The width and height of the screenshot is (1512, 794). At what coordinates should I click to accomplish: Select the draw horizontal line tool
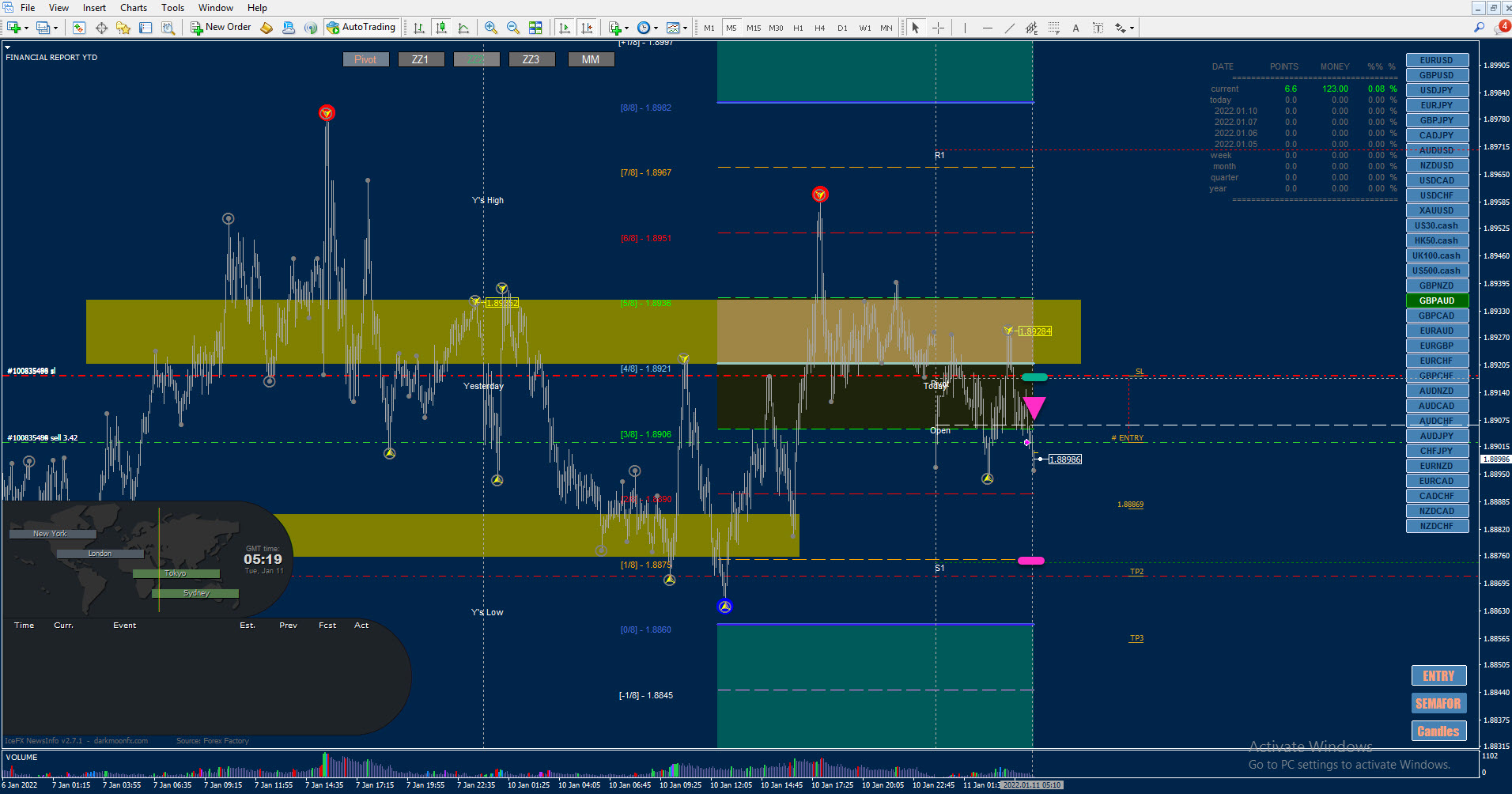tap(987, 28)
